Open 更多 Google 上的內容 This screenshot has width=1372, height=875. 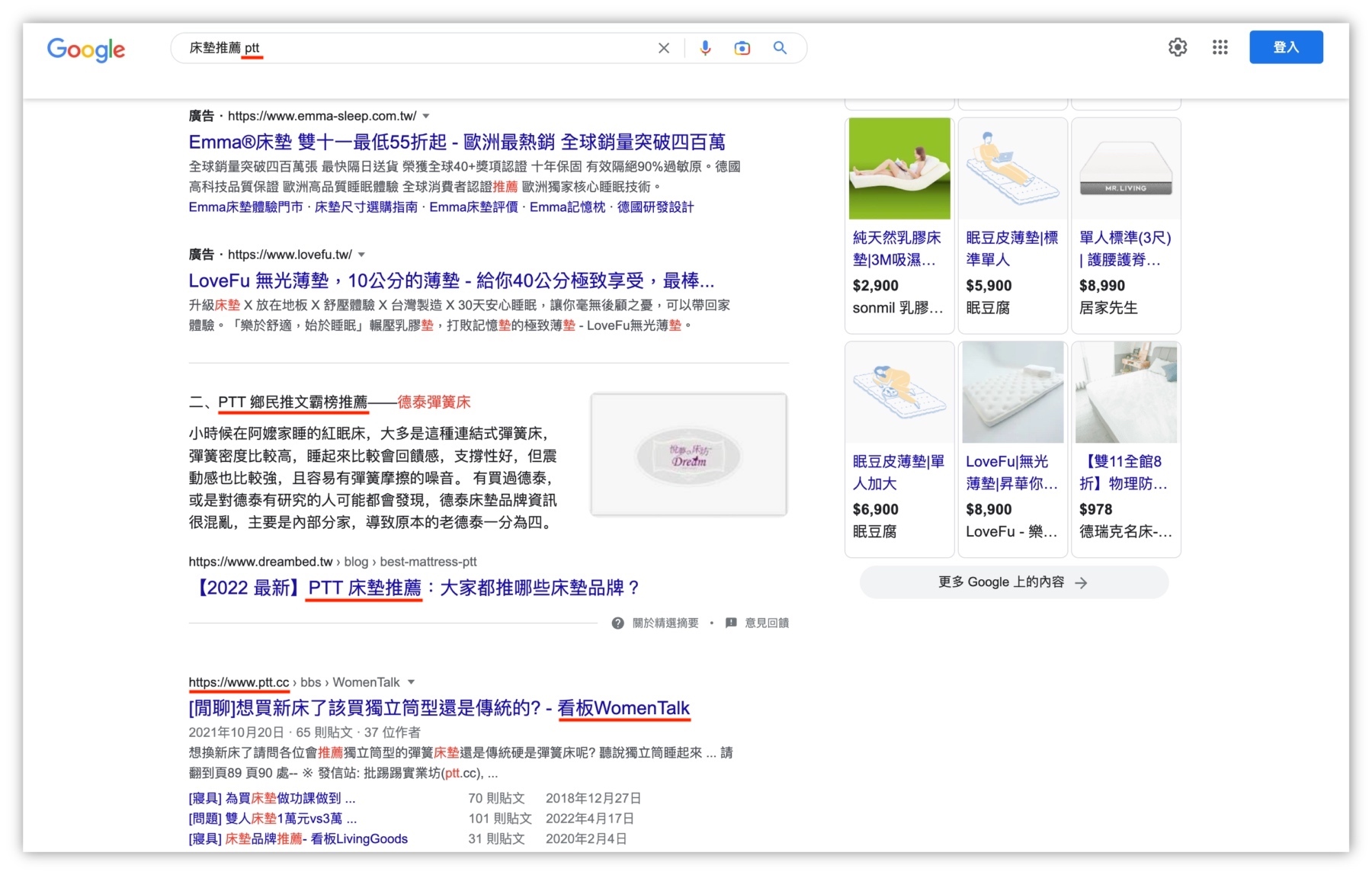pyautogui.click(x=1012, y=582)
